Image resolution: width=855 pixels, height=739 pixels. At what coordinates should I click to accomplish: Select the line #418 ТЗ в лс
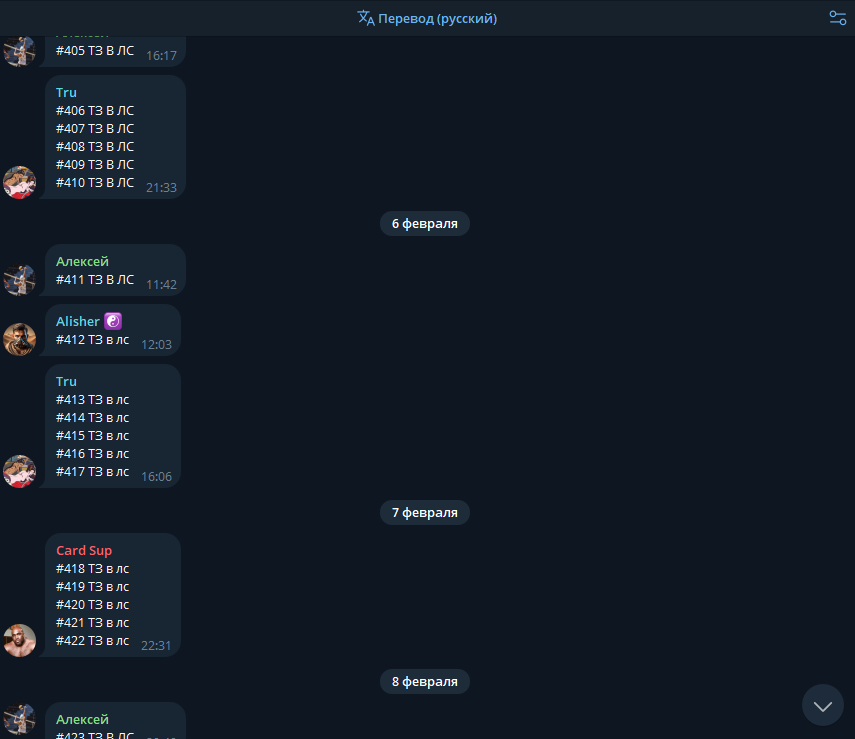[93, 569]
